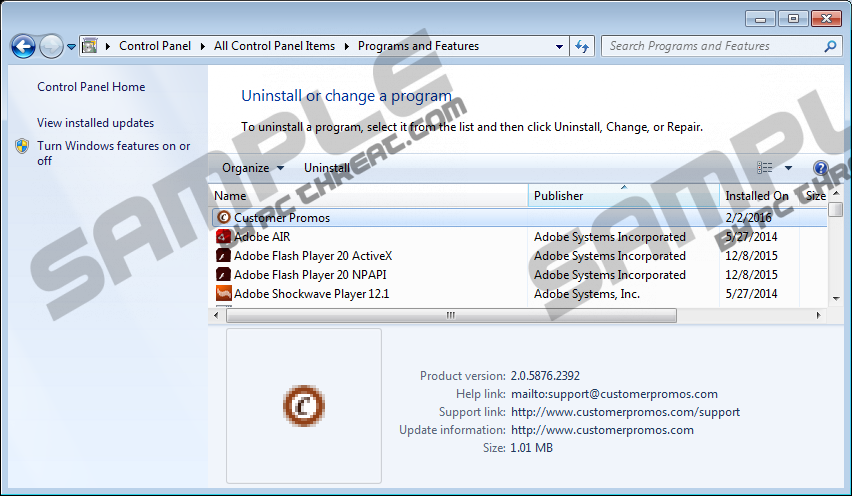Click Uninstall in the toolbar

pyautogui.click(x=327, y=168)
